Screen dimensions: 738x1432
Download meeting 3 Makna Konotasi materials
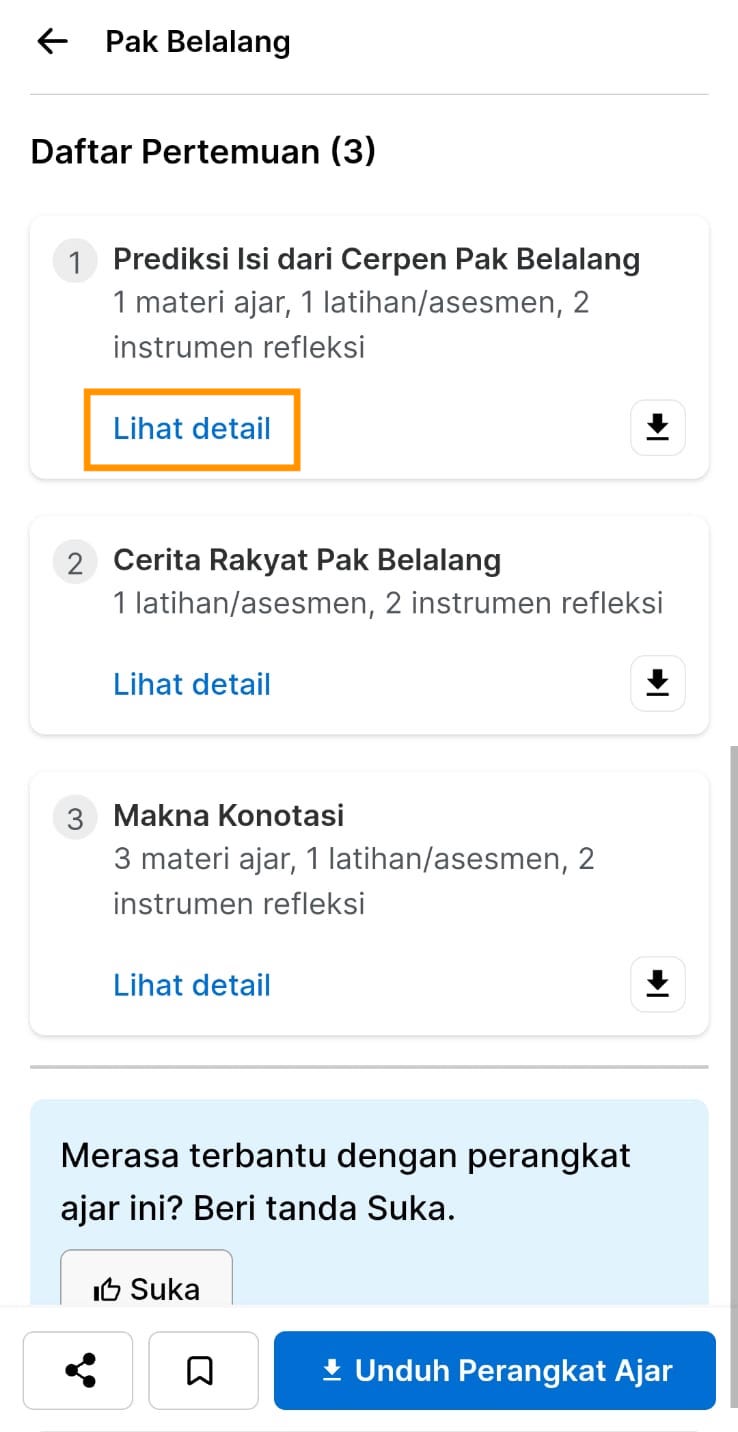(657, 985)
